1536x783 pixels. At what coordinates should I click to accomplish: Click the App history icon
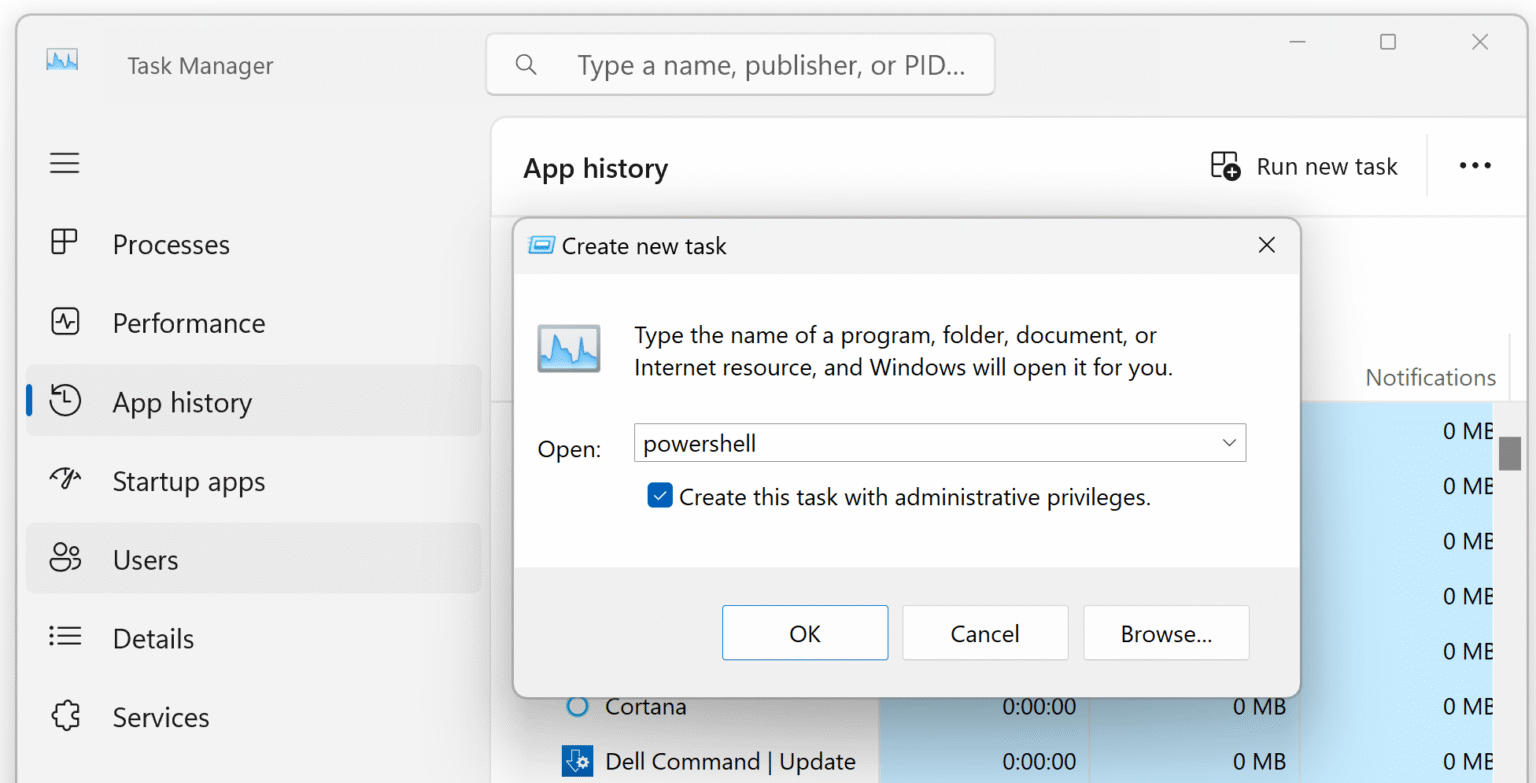click(64, 401)
